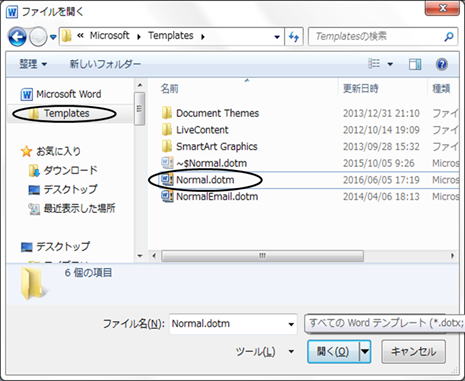Select お気に入り in navigation pane
This screenshot has width=465, height=381.
tap(51, 151)
